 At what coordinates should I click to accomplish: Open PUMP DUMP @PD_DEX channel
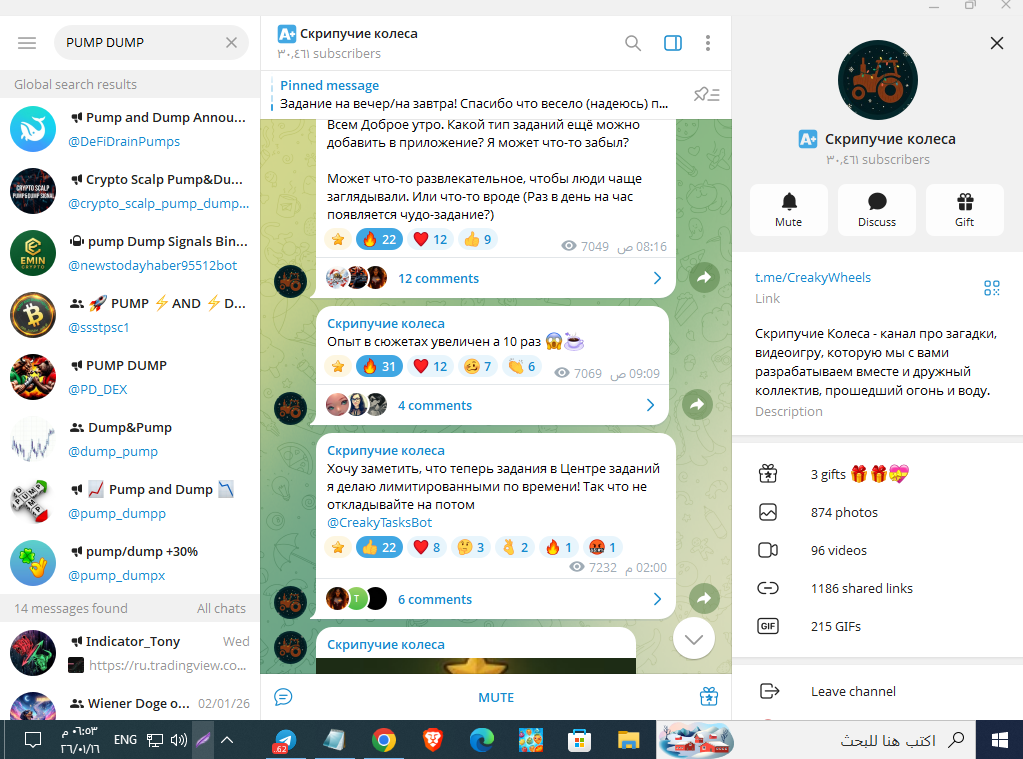(x=130, y=377)
